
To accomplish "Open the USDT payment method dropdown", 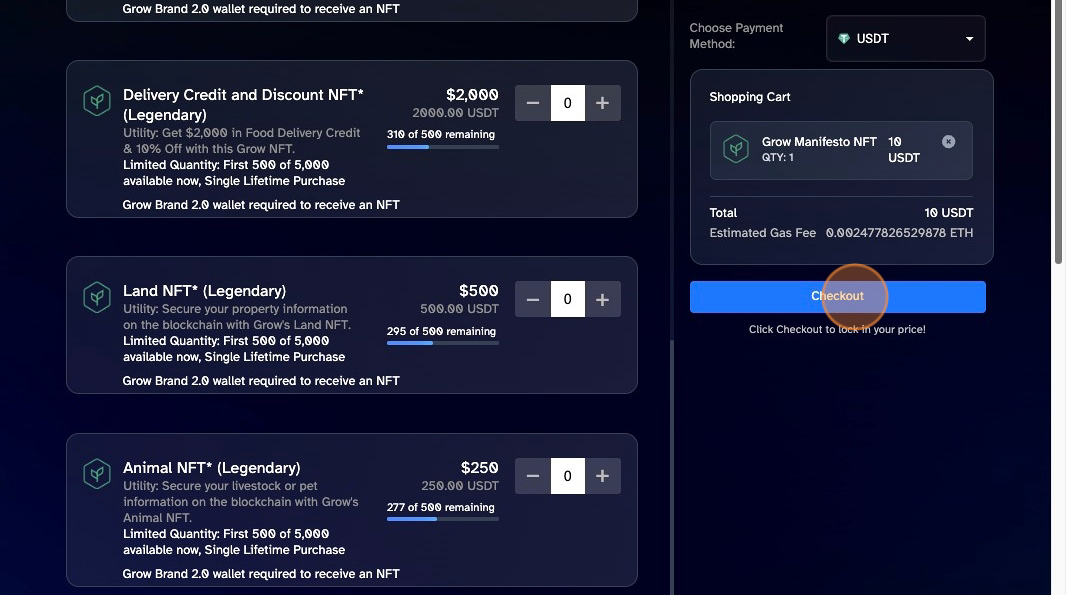I will tap(906, 39).
